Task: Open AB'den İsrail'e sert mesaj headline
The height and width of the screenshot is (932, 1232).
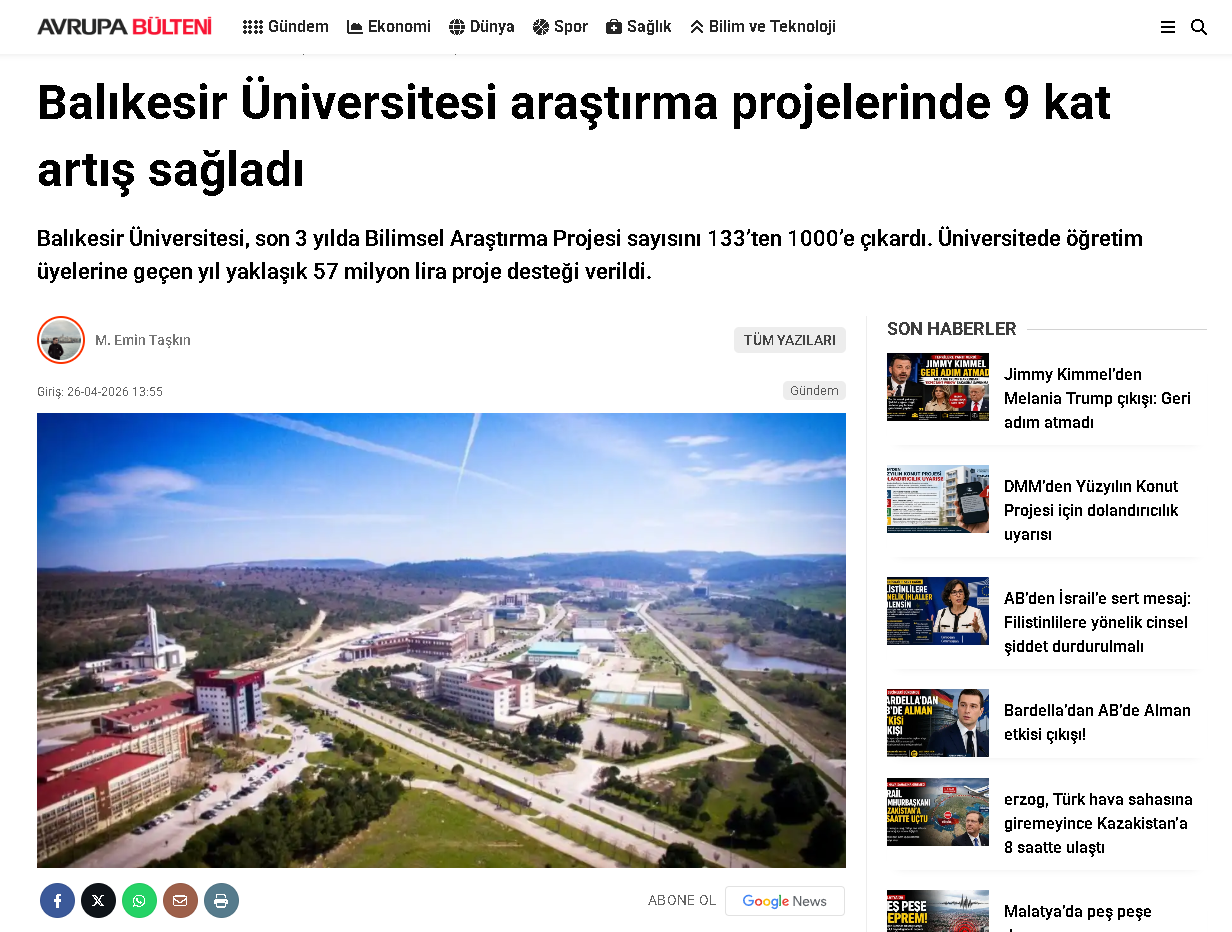Action: pyautogui.click(x=1098, y=622)
